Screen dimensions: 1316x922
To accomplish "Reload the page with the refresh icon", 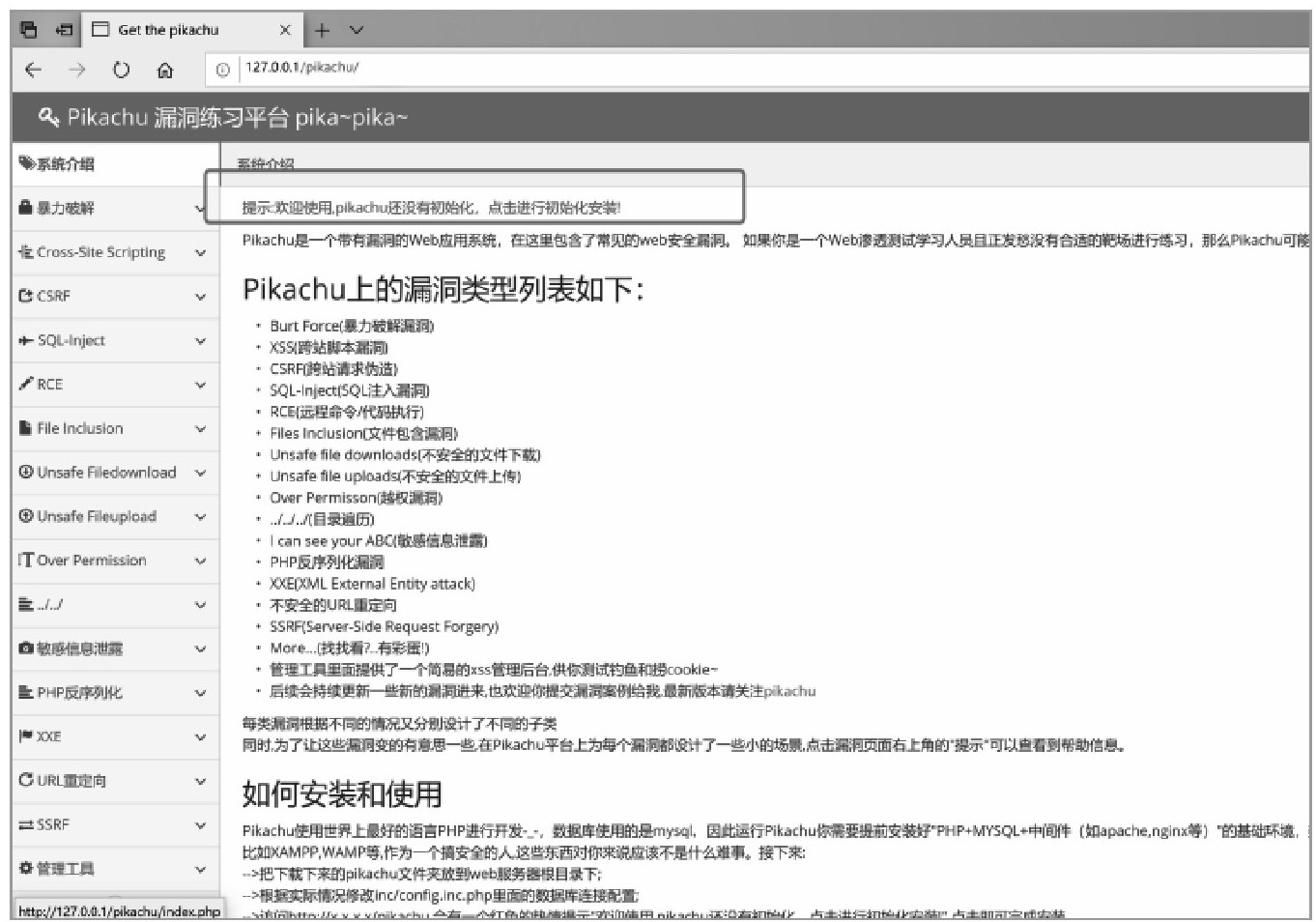I will pyautogui.click(x=121, y=70).
